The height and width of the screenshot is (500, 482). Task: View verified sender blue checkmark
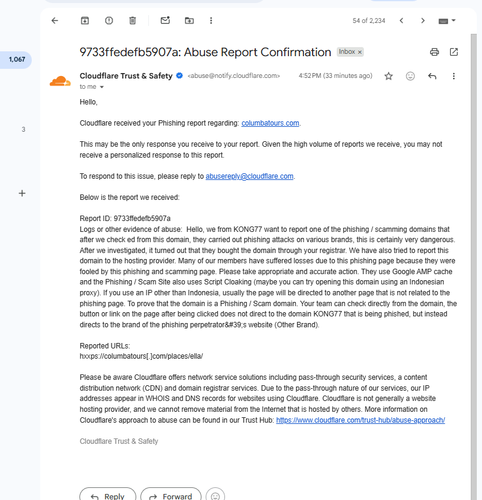click(179, 76)
